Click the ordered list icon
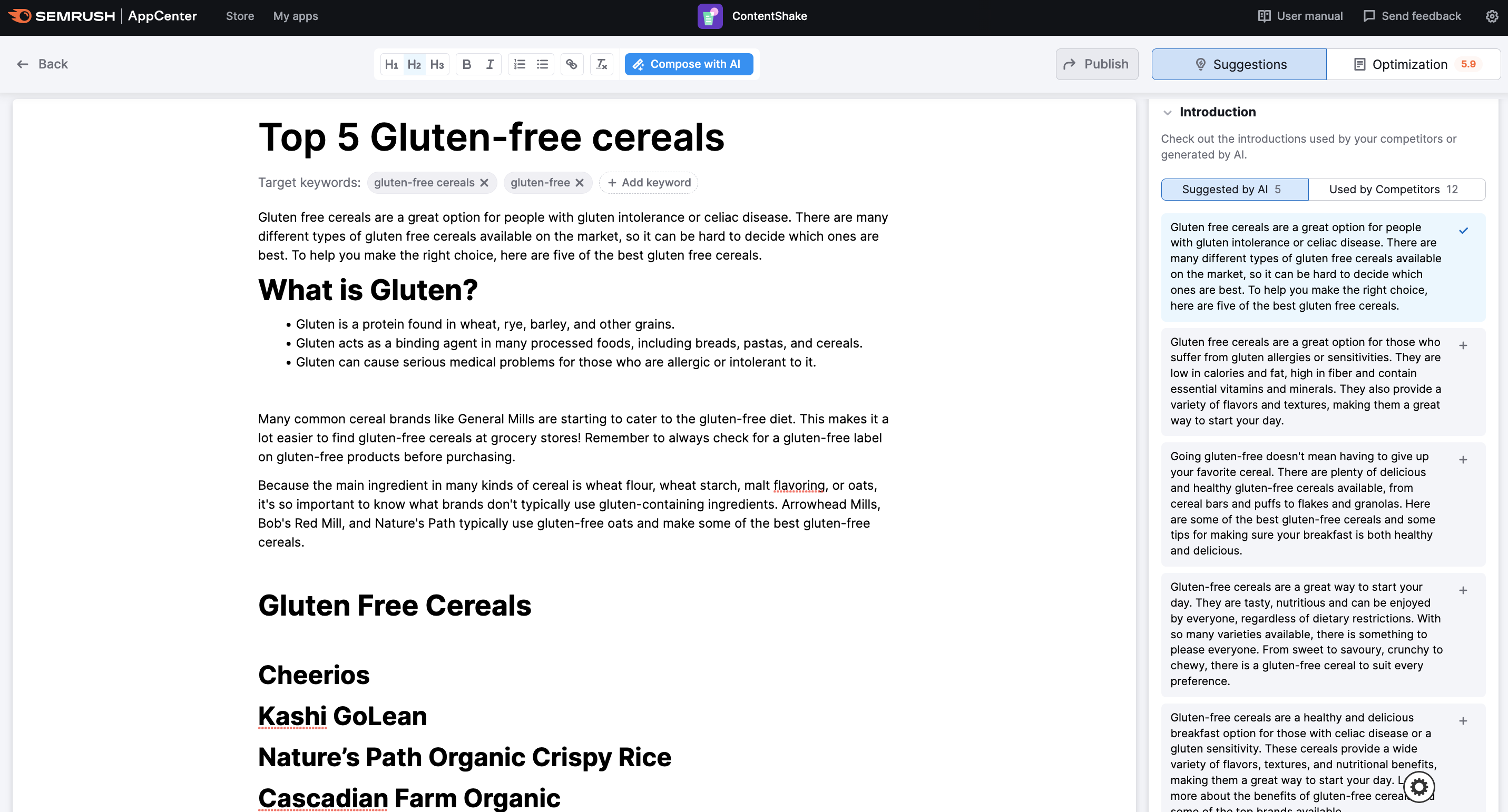Image resolution: width=1508 pixels, height=812 pixels. (x=519, y=64)
